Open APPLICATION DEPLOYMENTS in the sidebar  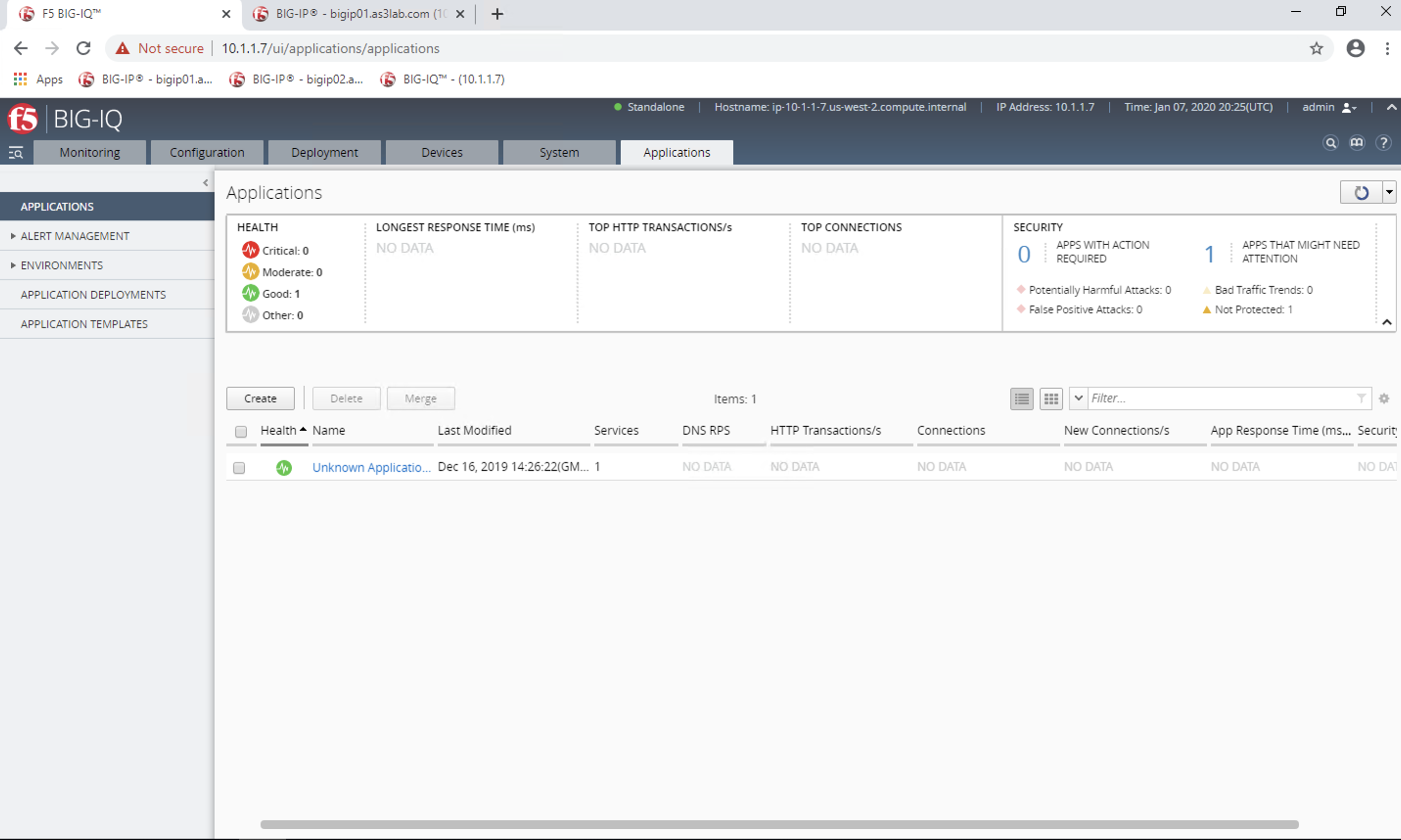(93, 295)
